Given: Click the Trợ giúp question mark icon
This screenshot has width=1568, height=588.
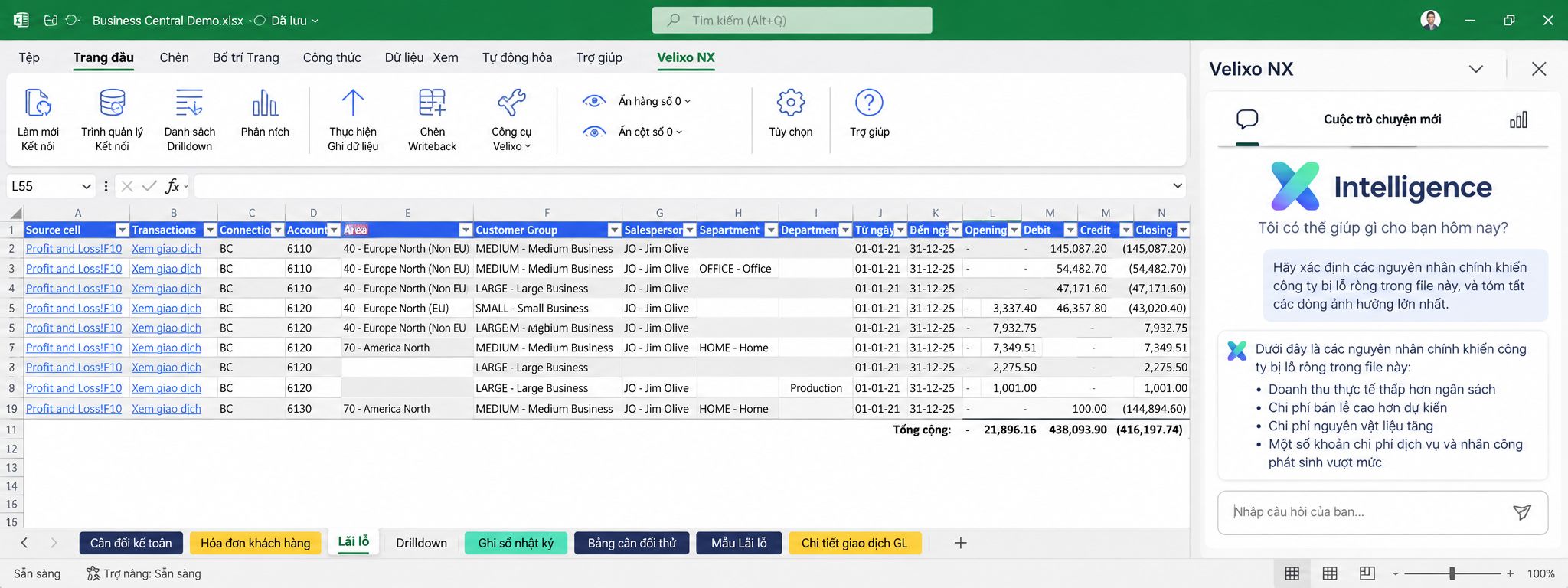Looking at the screenshot, I should tap(869, 103).
